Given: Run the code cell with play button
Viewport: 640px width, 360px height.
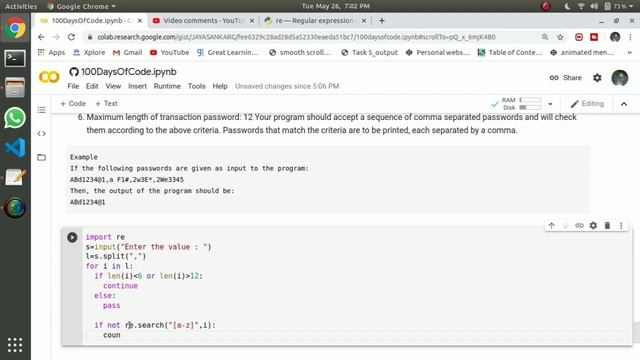Looking at the screenshot, I should point(72,237).
